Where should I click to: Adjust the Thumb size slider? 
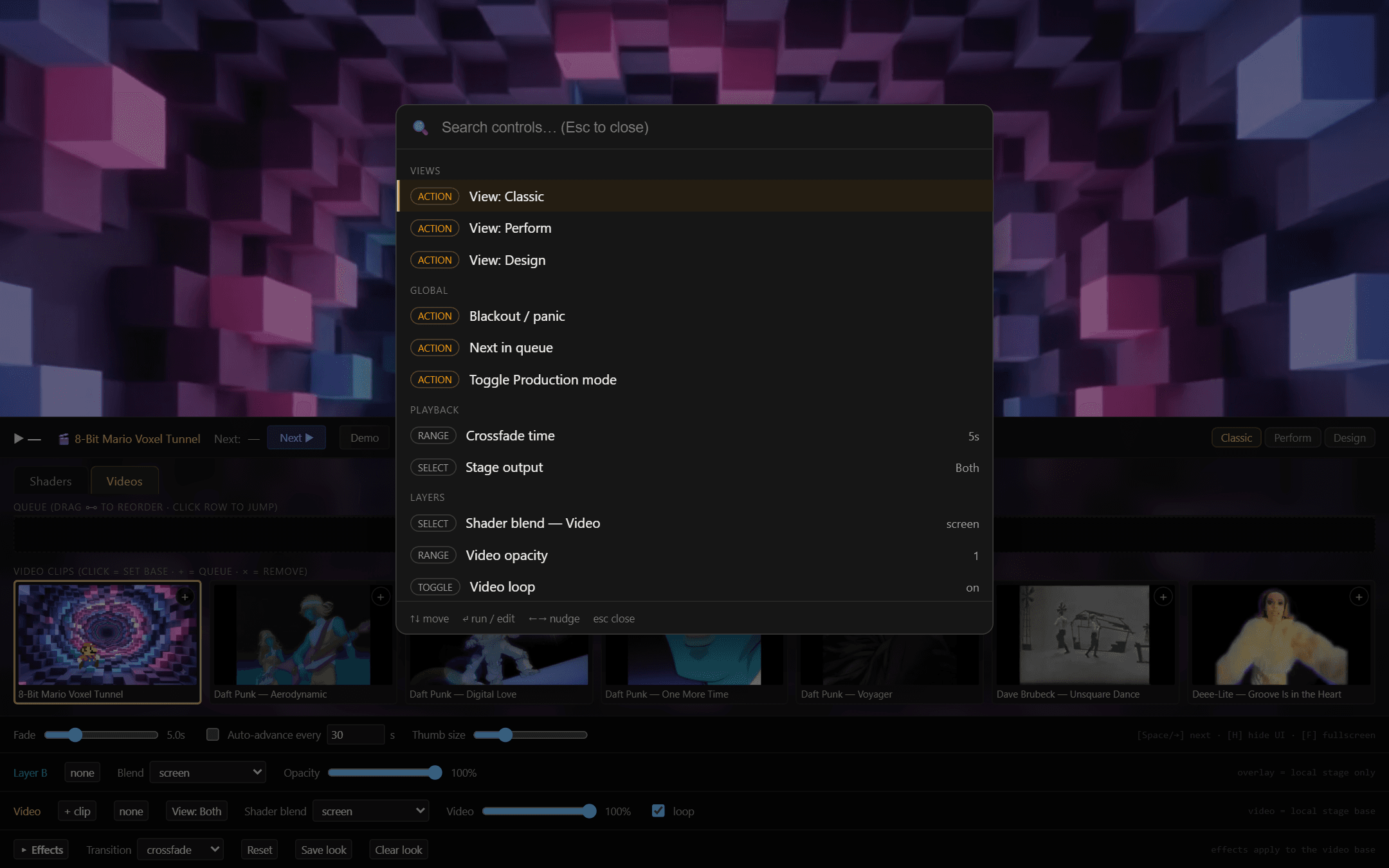tap(531, 735)
